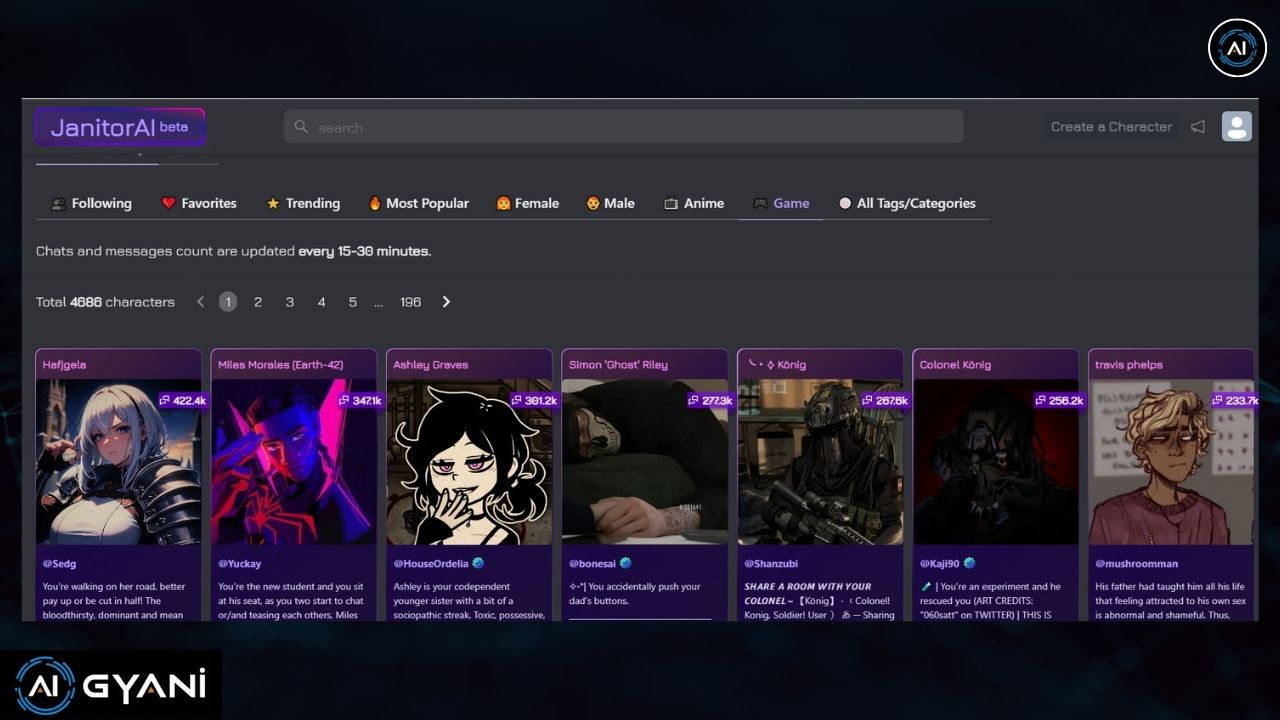Open creator profile @bonesai
Viewport: 1280px width, 720px height.
coord(593,564)
